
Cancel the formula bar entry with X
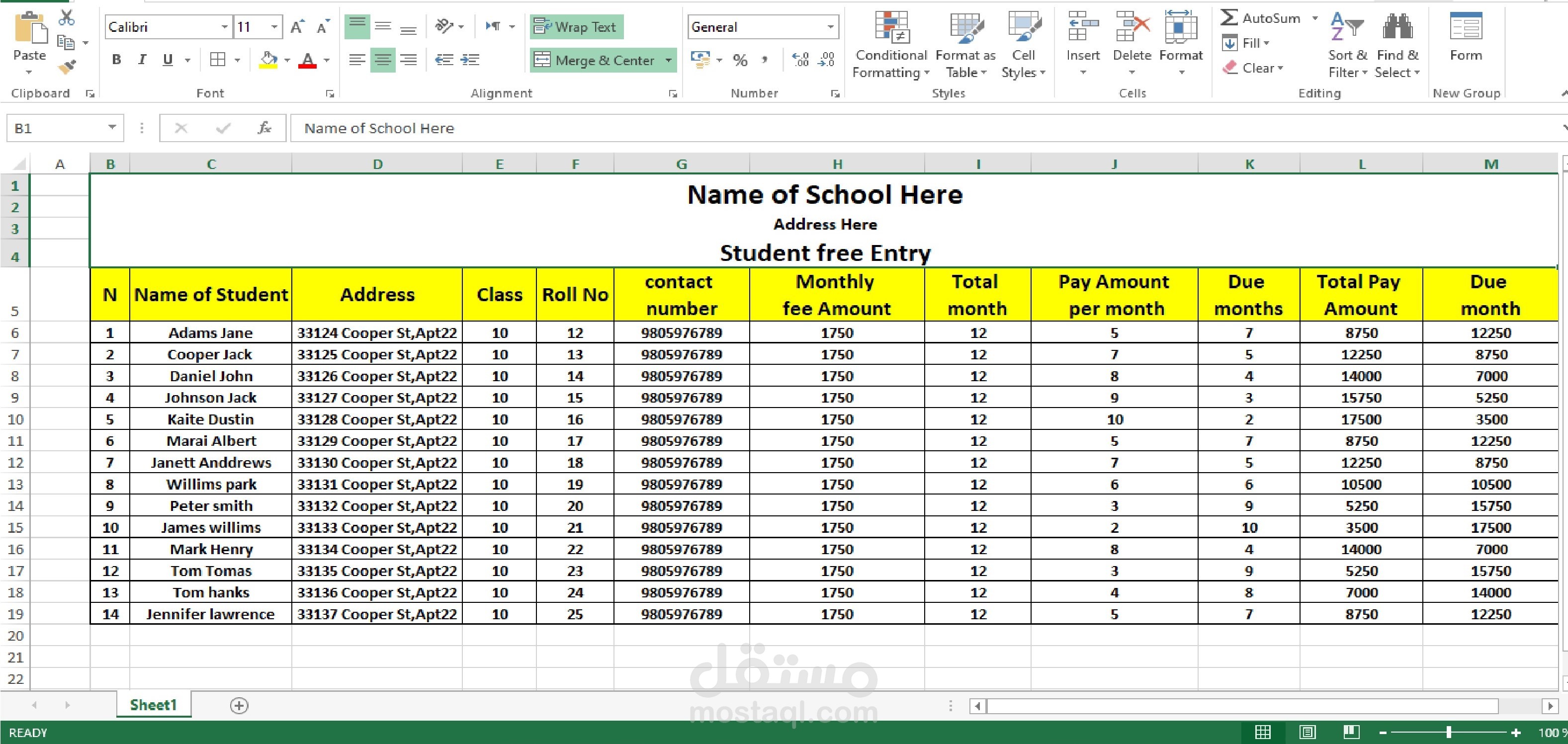(x=181, y=128)
